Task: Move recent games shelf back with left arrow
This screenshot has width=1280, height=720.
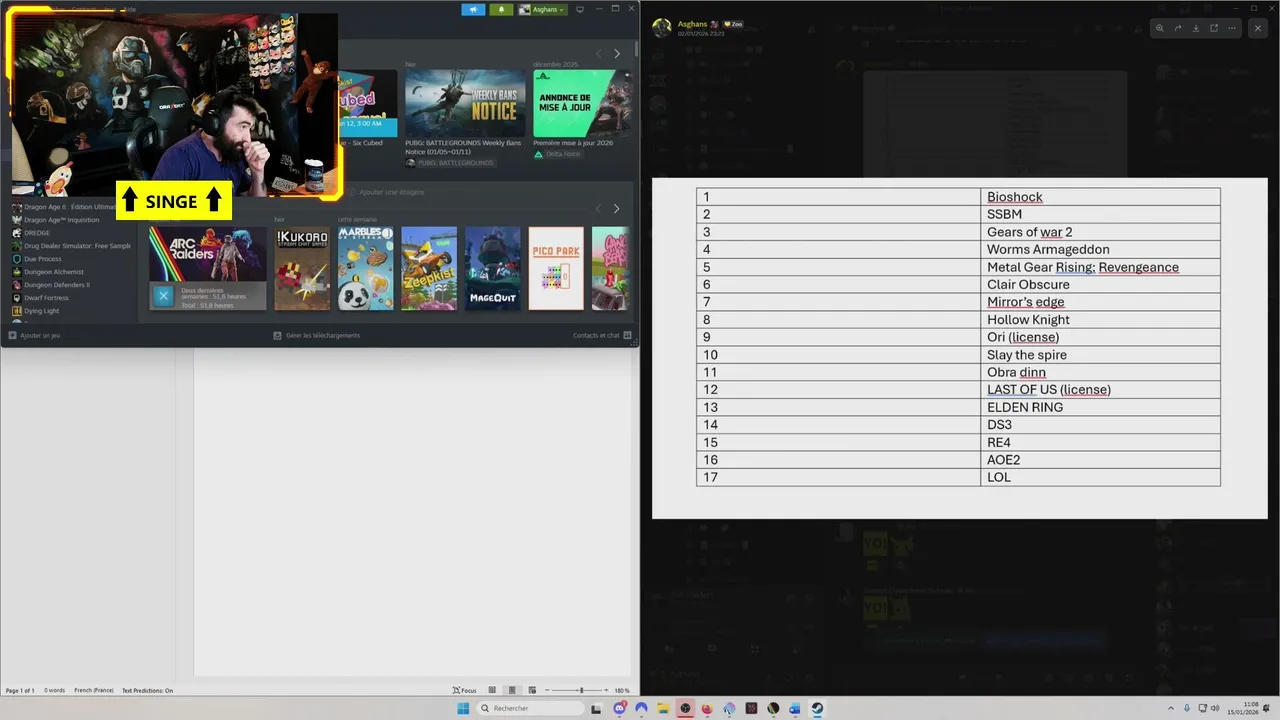Action: pos(599,208)
